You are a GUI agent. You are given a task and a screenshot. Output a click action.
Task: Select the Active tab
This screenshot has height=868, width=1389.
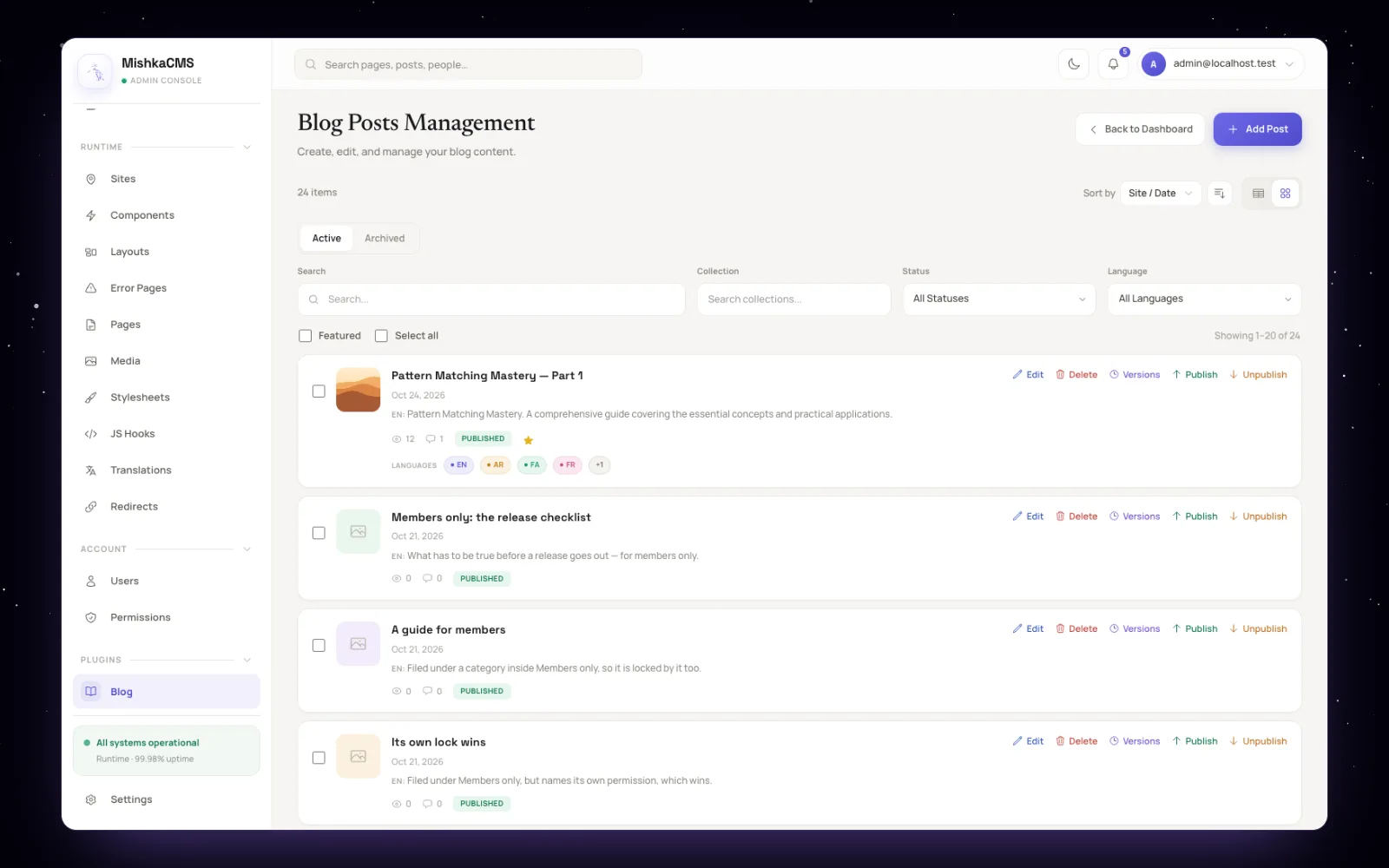point(326,239)
